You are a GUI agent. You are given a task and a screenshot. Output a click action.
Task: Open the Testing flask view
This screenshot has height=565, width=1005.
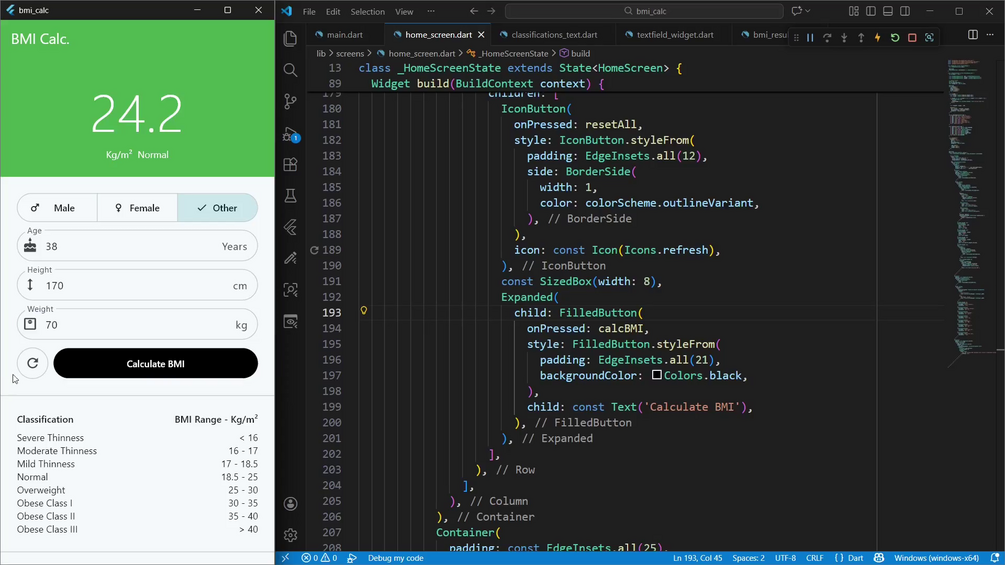click(x=290, y=195)
